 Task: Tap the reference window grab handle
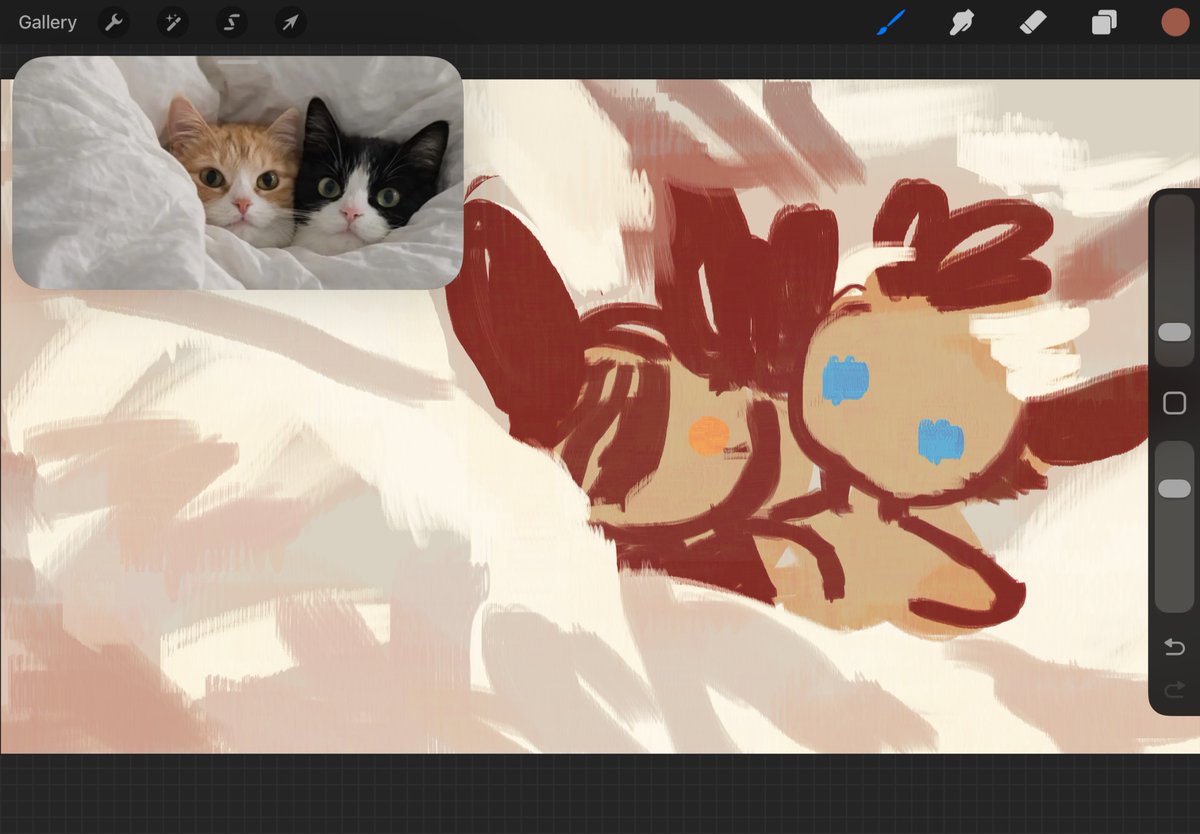coord(237,62)
